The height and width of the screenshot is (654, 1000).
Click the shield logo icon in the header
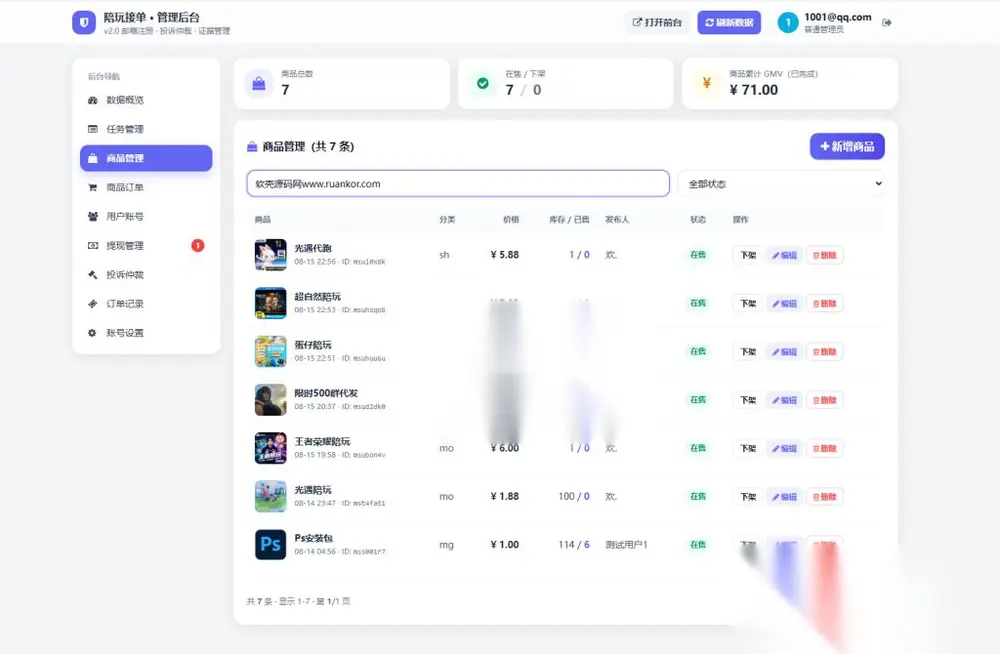pos(84,22)
